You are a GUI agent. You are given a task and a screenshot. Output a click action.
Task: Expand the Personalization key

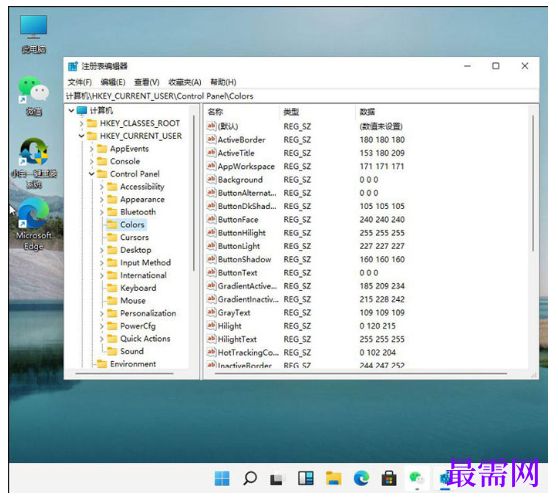point(101,314)
